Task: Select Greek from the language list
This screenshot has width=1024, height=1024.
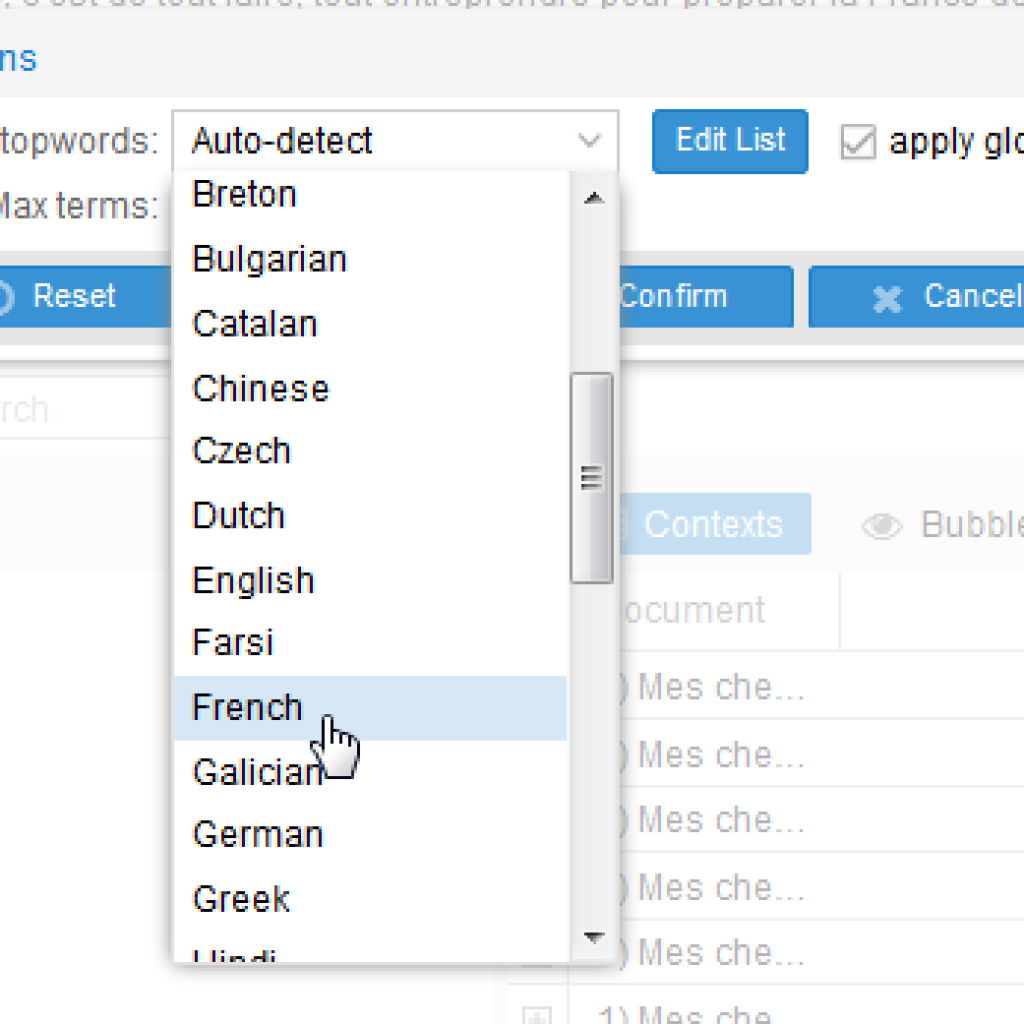Action: (x=241, y=899)
